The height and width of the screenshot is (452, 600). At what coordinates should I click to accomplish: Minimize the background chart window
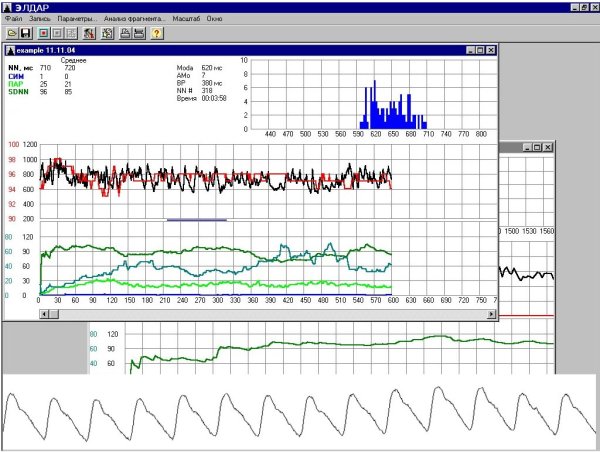tap(527, 147)
